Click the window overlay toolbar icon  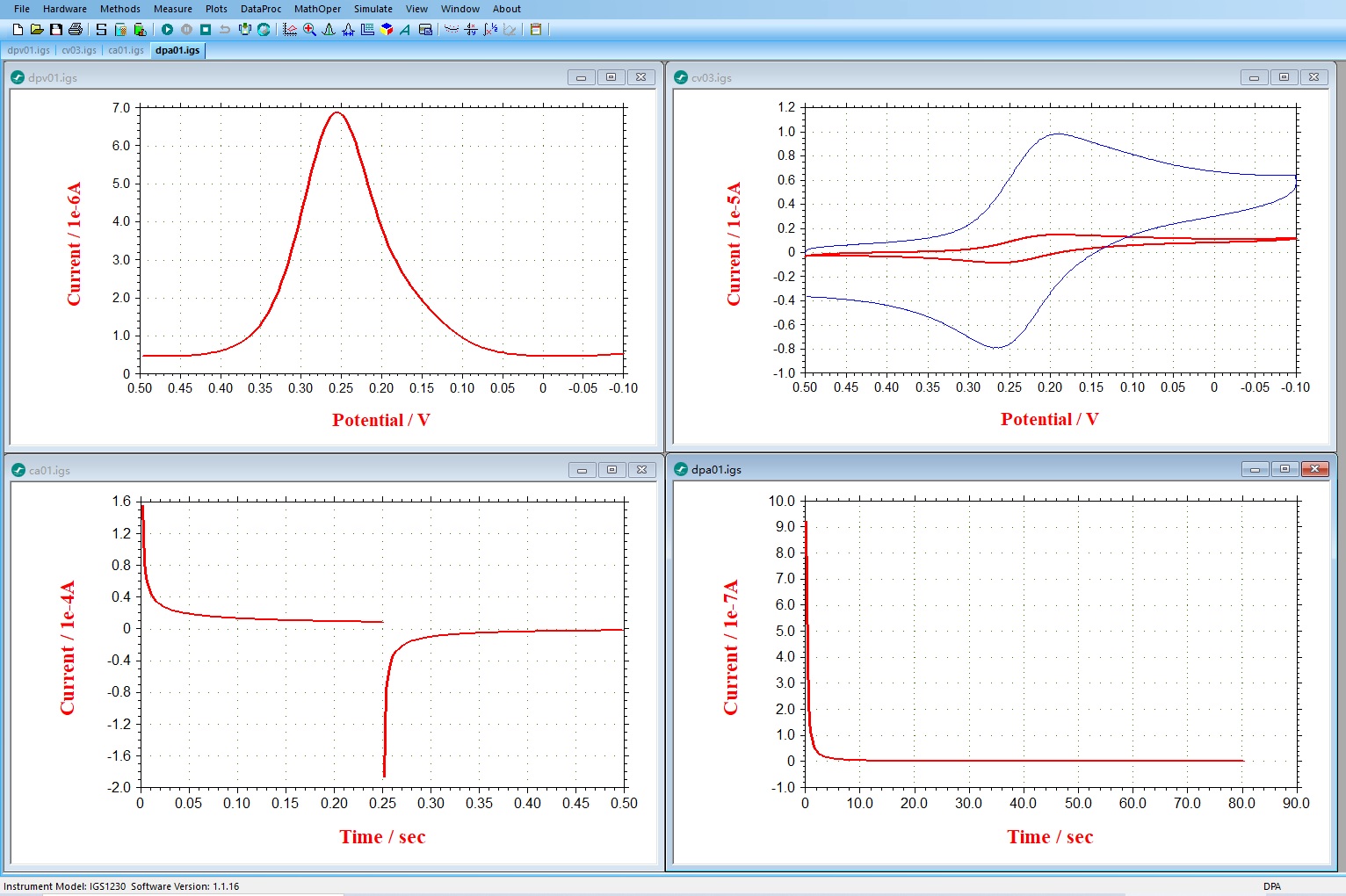(425, 29)
